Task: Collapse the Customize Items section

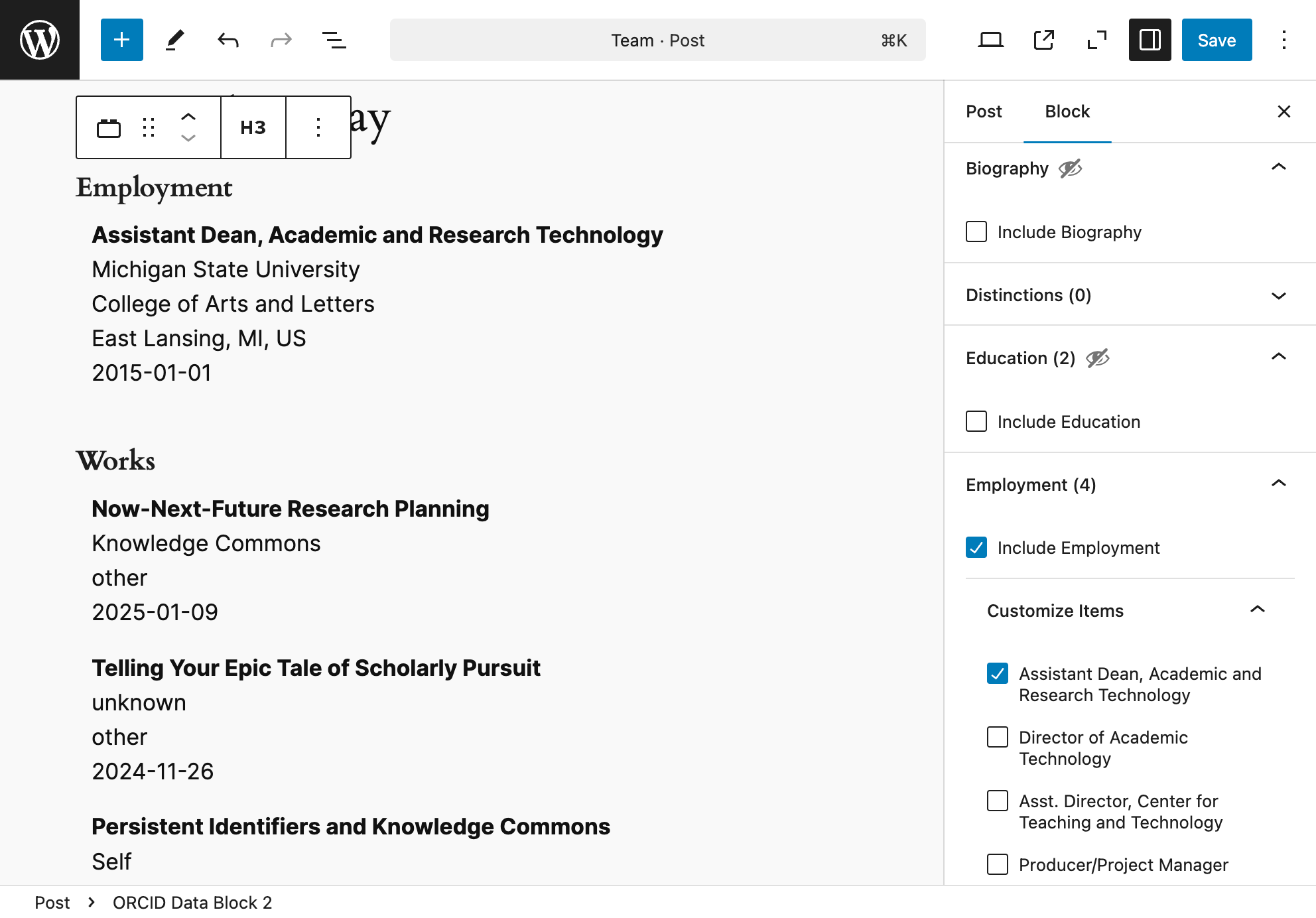Action: [x=1130, y=611]
